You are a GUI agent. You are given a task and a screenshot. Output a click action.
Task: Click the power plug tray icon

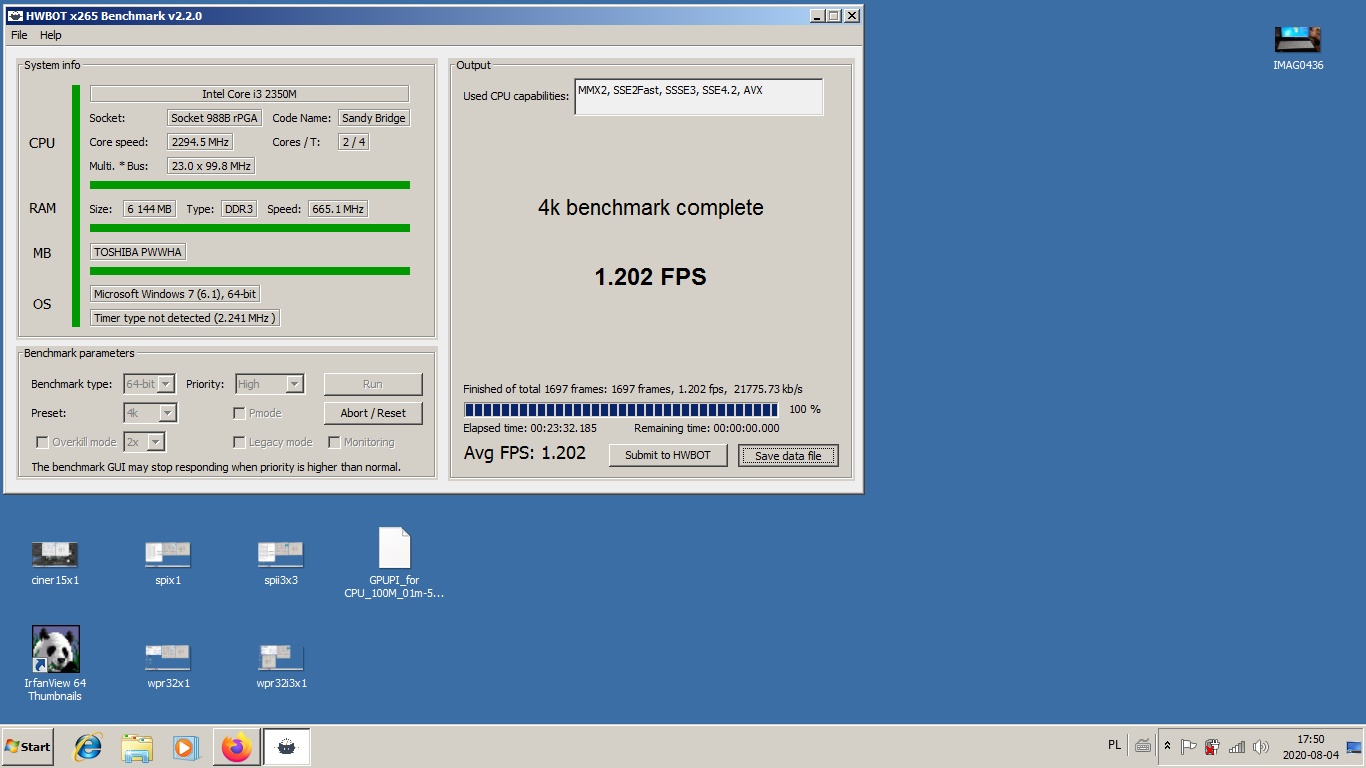click(1212, 746)
